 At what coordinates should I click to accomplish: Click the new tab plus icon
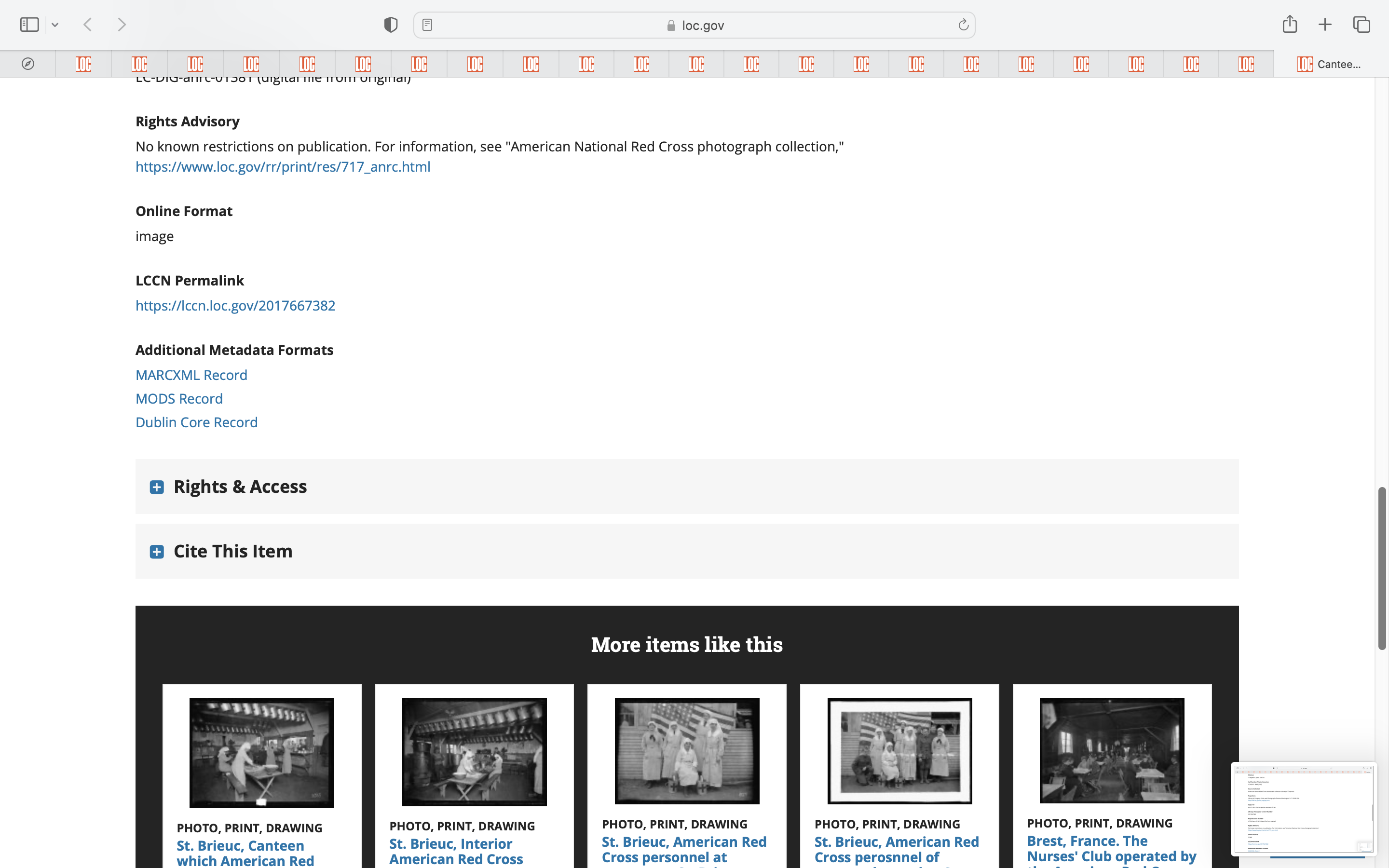(x=1325, y=25)
